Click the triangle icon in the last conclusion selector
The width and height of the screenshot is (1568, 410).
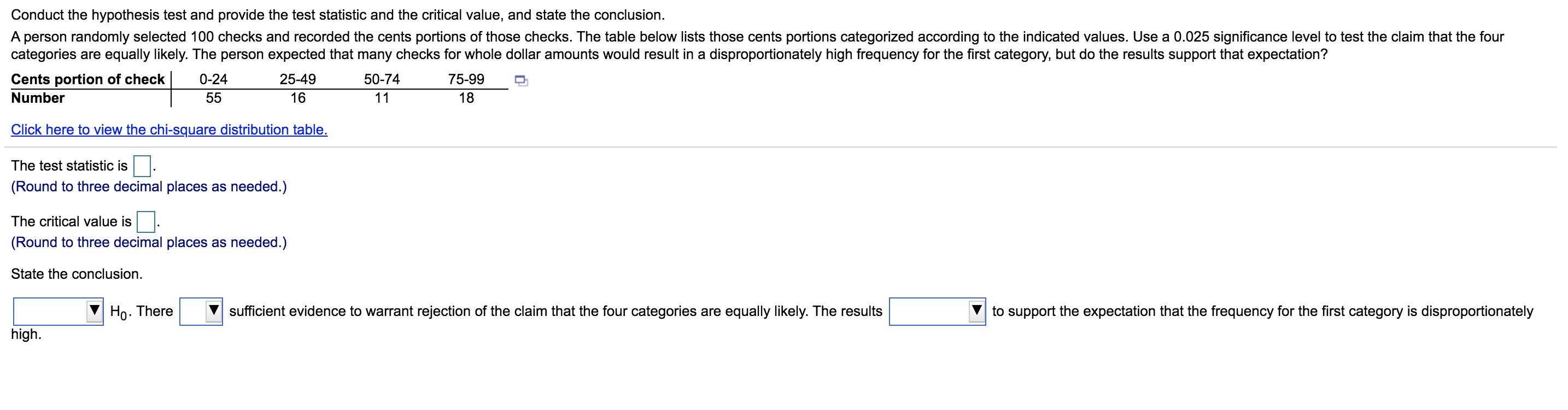977,311
